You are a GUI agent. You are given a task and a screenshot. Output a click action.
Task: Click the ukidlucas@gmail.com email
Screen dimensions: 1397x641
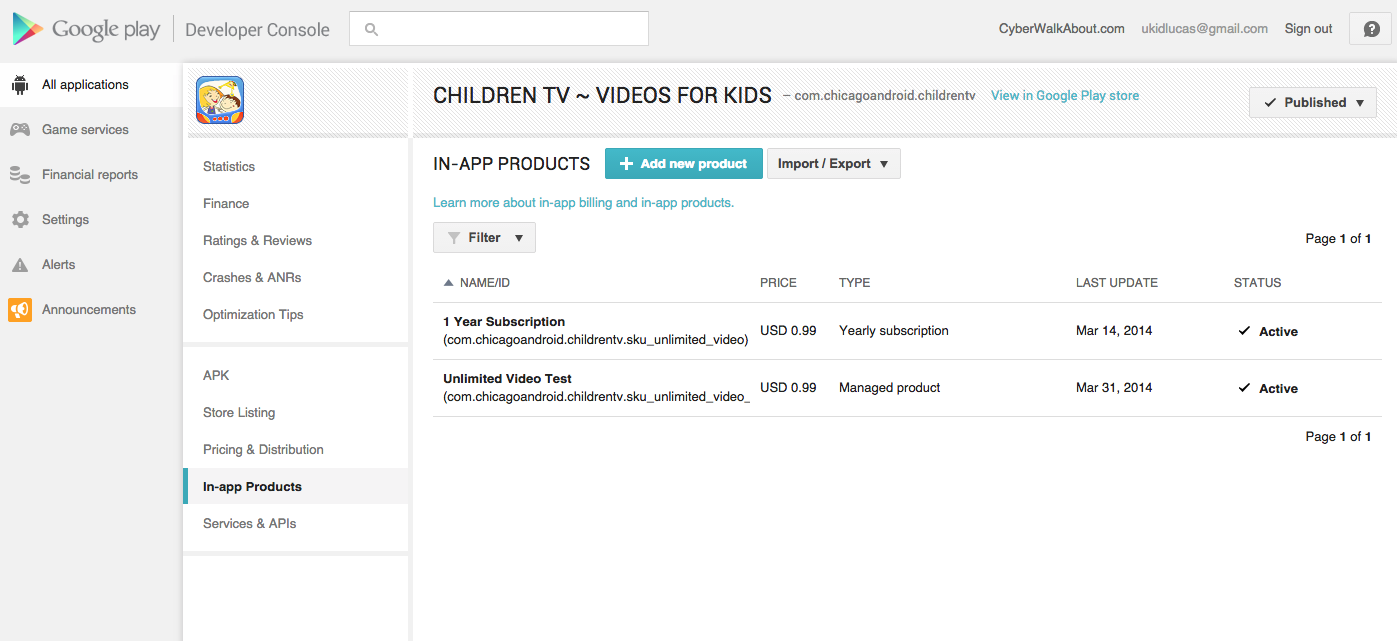(x=1205, y=29)
